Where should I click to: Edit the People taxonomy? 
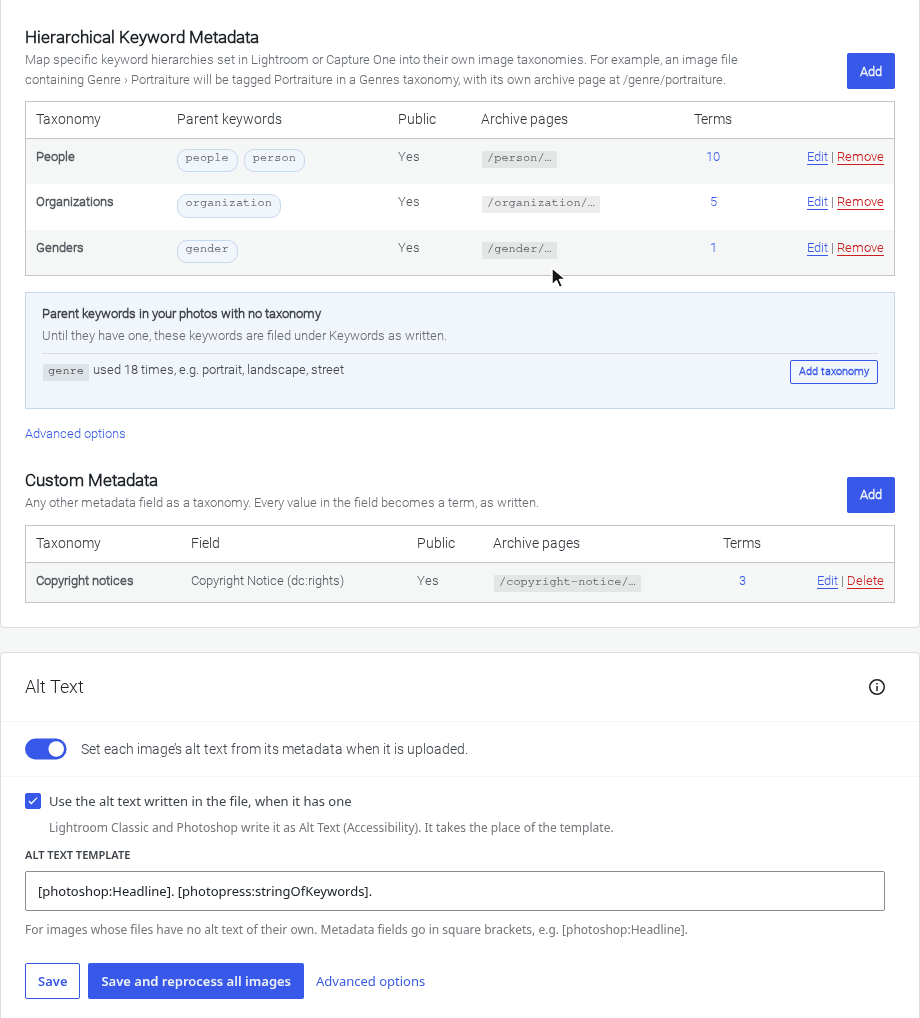817,157
